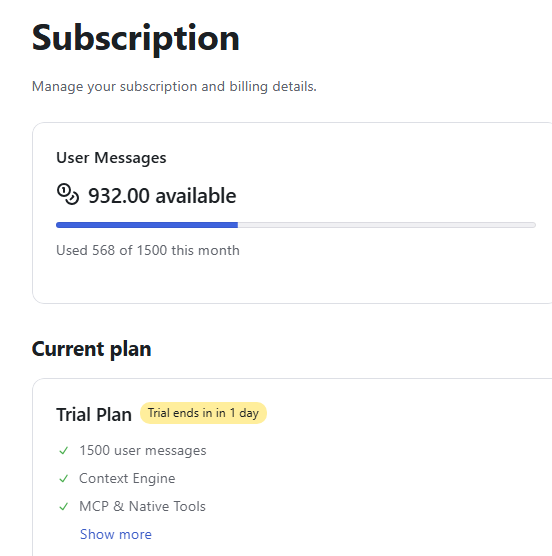Select the Trial Plan title
Viewport: 552px width, 556px height.
tap(94, 414)
